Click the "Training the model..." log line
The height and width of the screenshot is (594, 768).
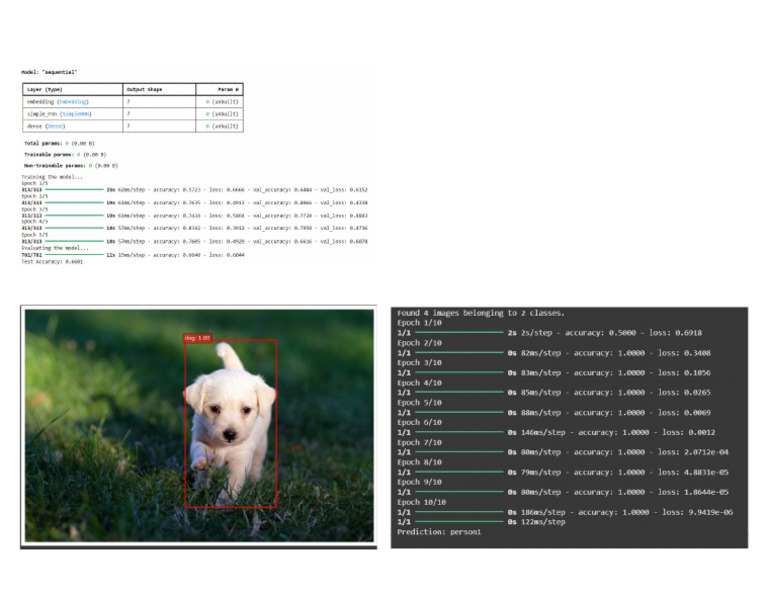(x=48, y=176)
